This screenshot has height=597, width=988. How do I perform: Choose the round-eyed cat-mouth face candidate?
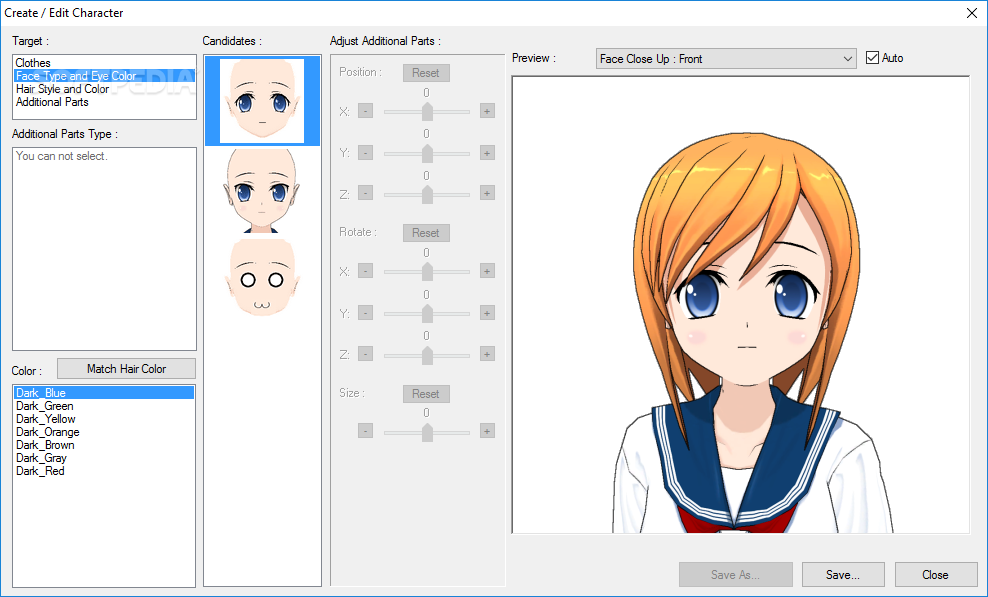(x=262, y=279)
